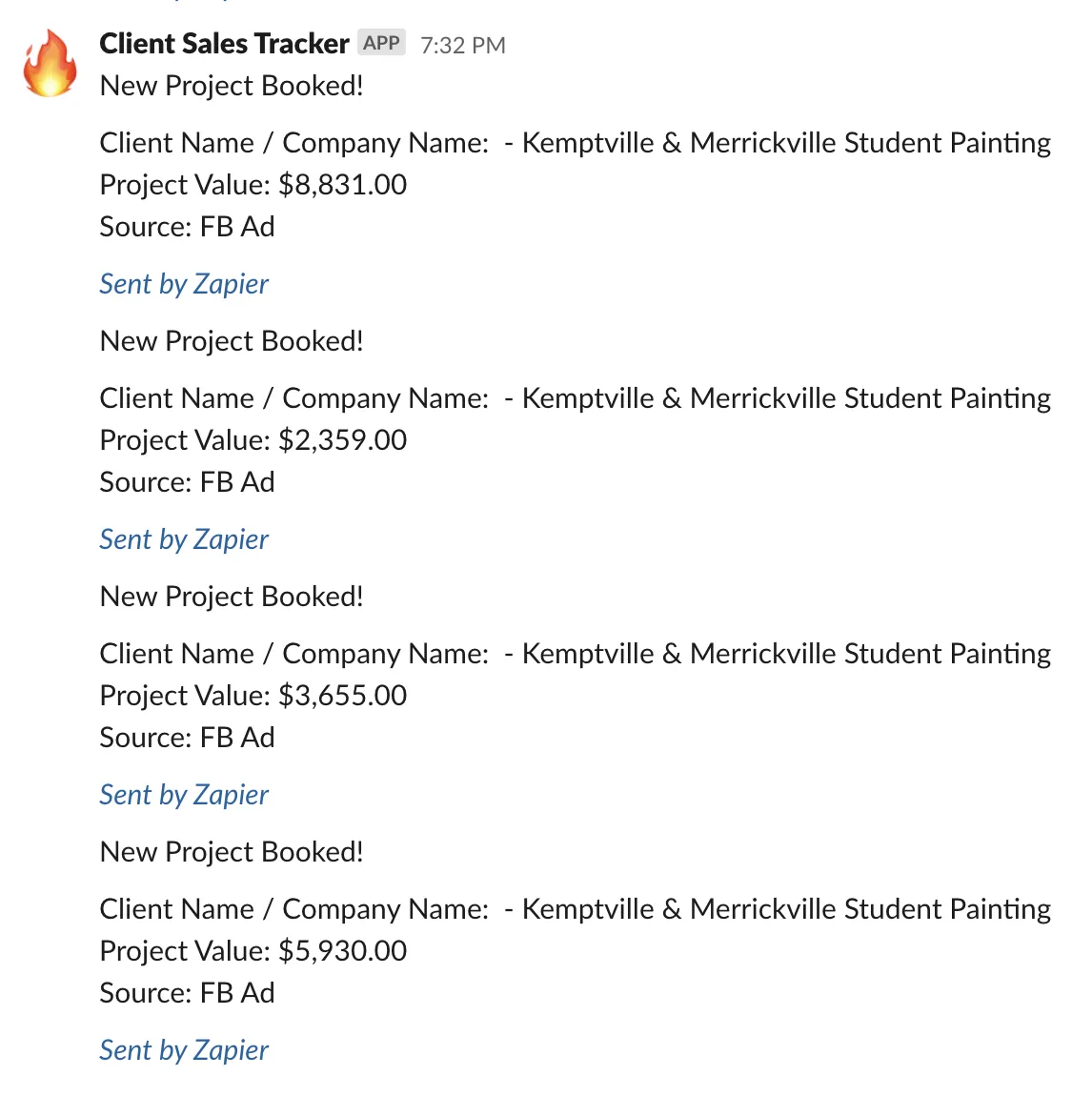The height and width of the screenshot is (1096, 1092).
Task: Click the company name line above $5,930.00 value
Action: 575,909
